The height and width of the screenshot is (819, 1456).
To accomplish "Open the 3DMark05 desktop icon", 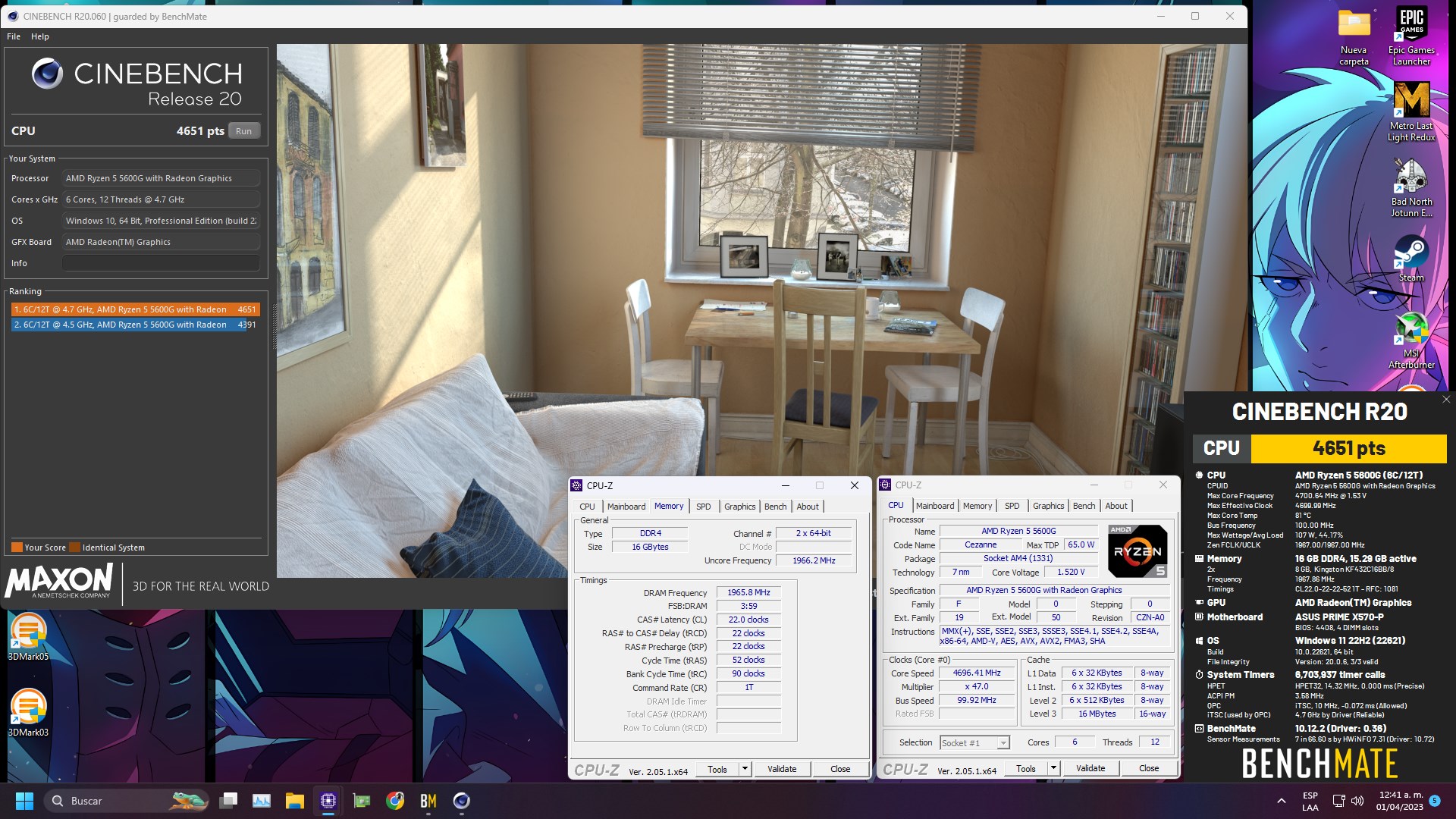I will click(28, 637).
